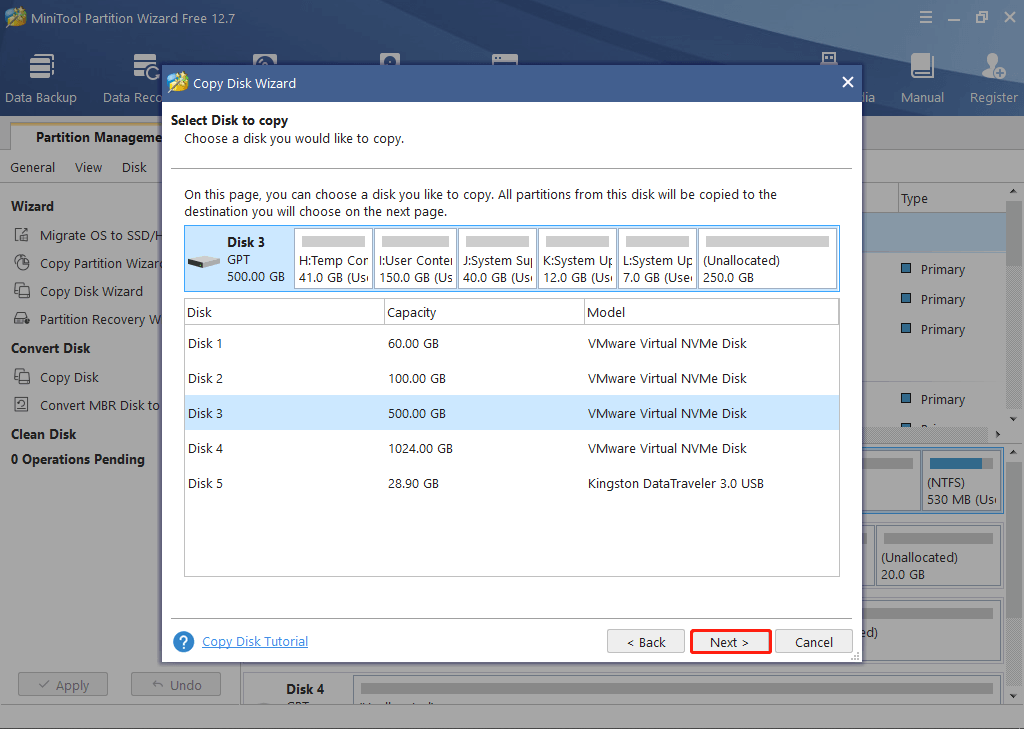Click the 1024.00 GB capacity cell

coord(421,448)
